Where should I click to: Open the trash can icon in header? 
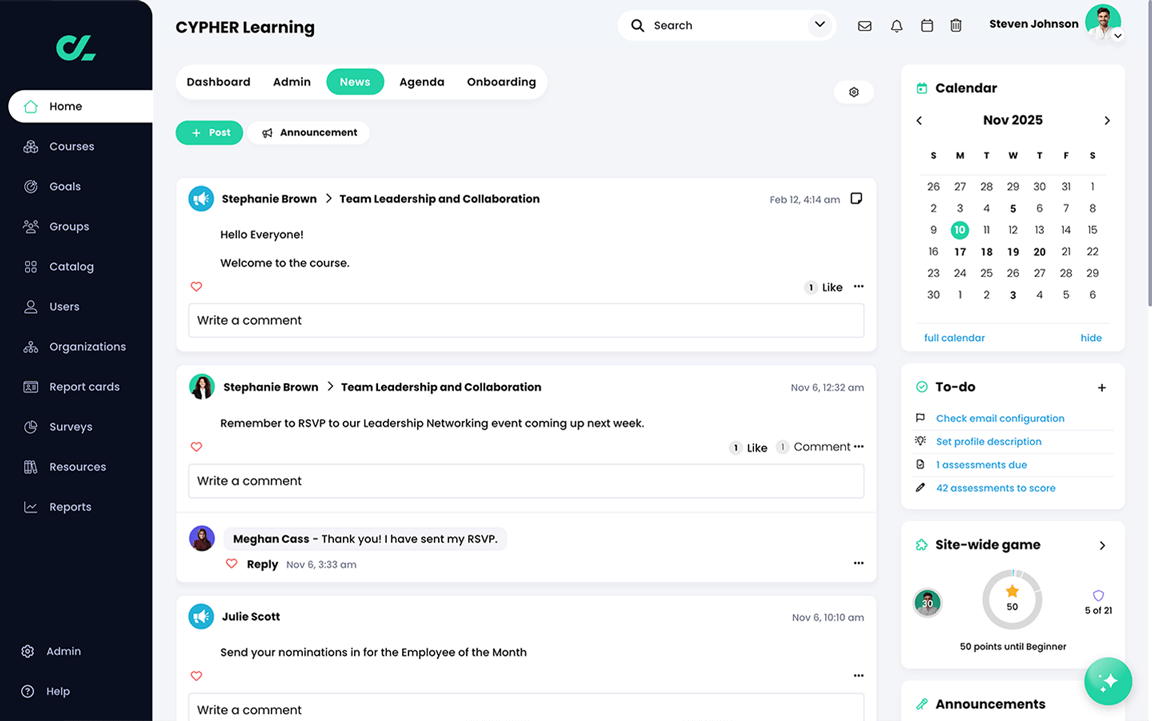(956, 26)
